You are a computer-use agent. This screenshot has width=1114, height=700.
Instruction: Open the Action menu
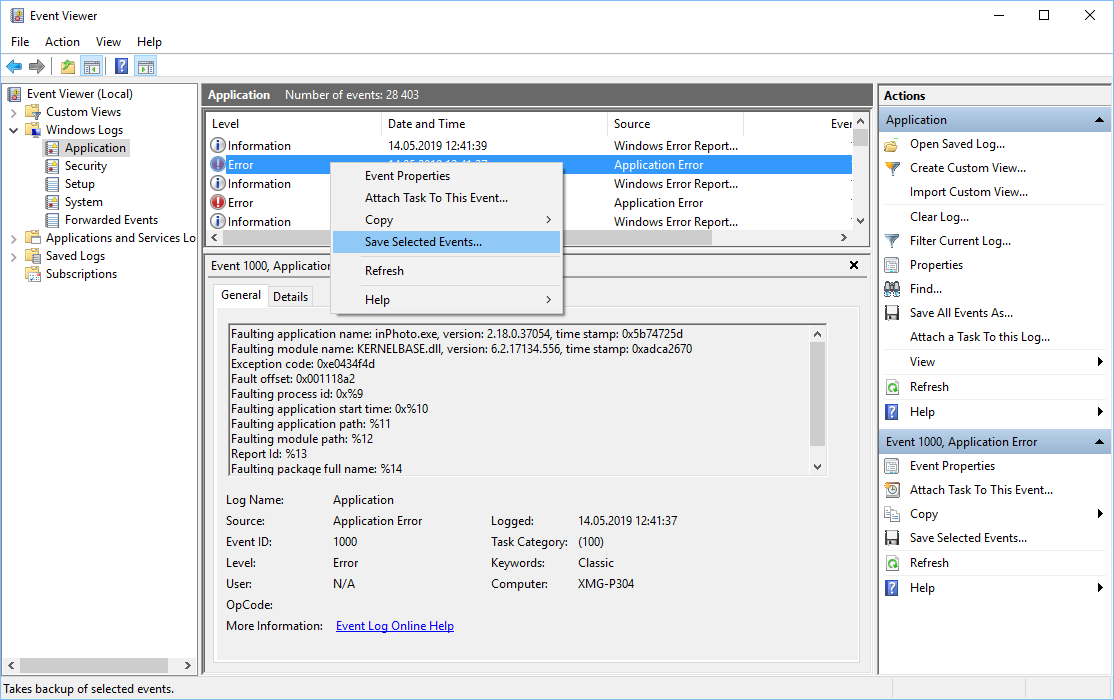click(62, 42)
